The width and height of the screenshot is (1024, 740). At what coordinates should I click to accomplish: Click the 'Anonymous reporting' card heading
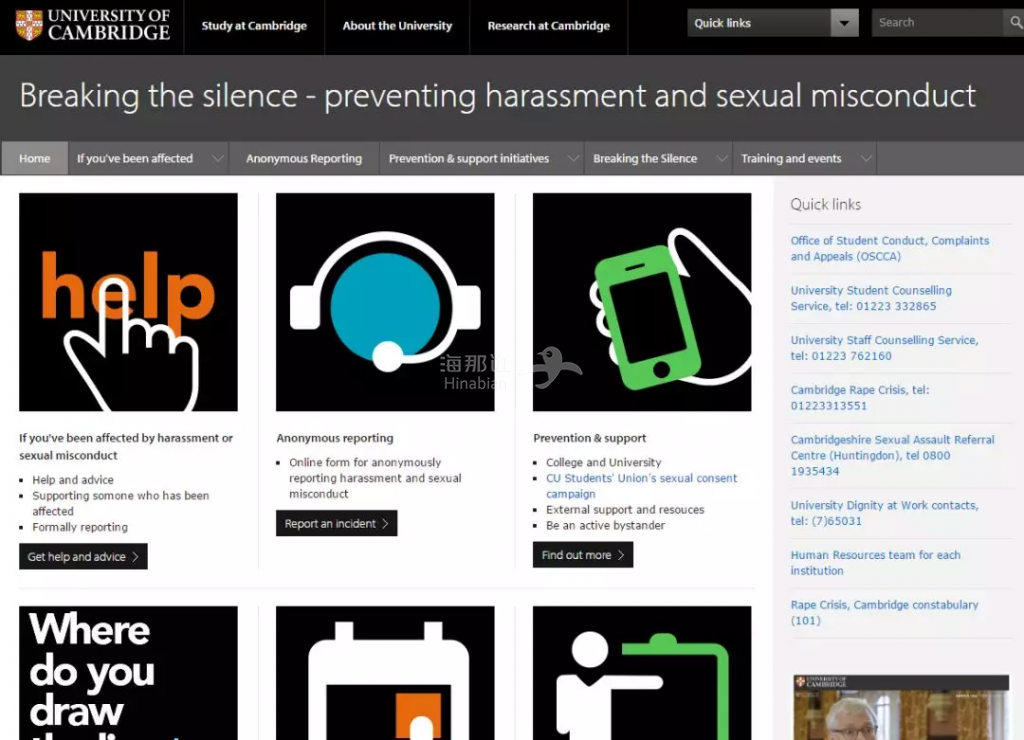[334, 438]
